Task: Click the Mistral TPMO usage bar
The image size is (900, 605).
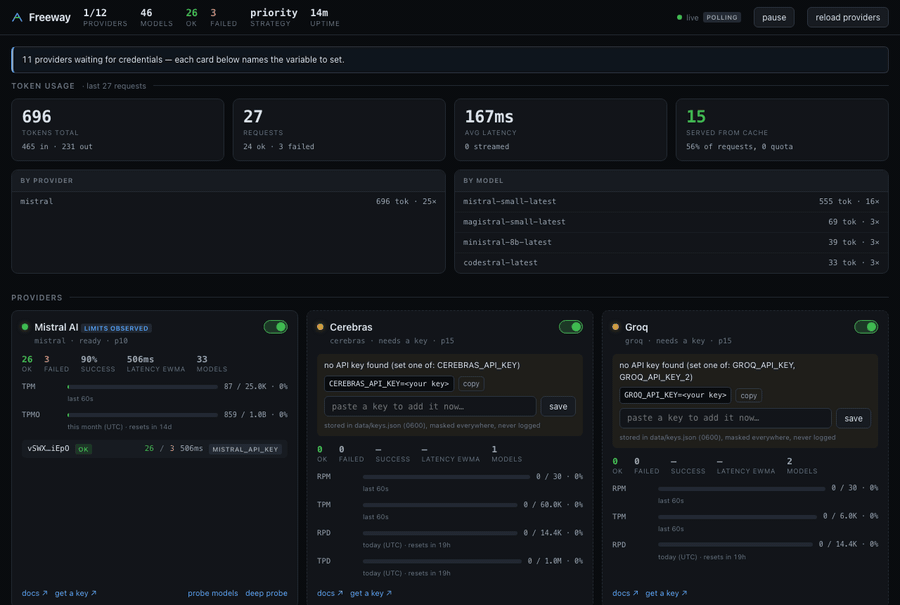Action: [142, 414]
